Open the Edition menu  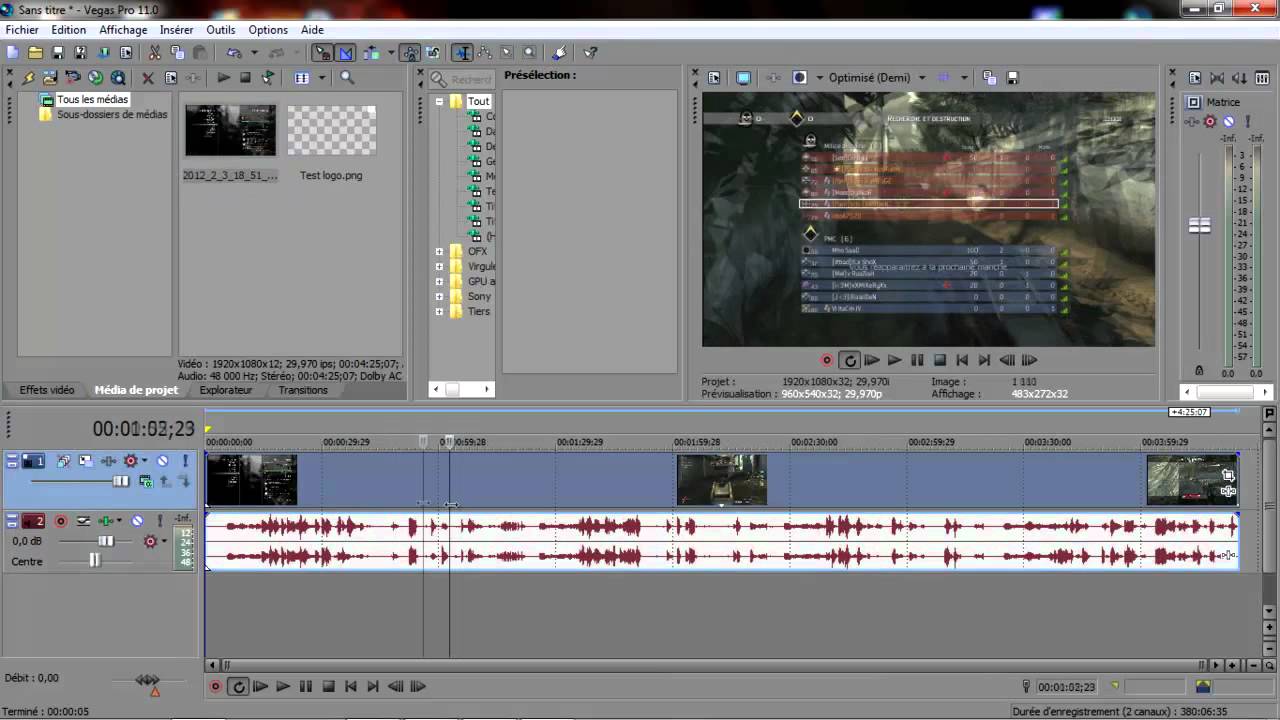click(x=69, y=30)
